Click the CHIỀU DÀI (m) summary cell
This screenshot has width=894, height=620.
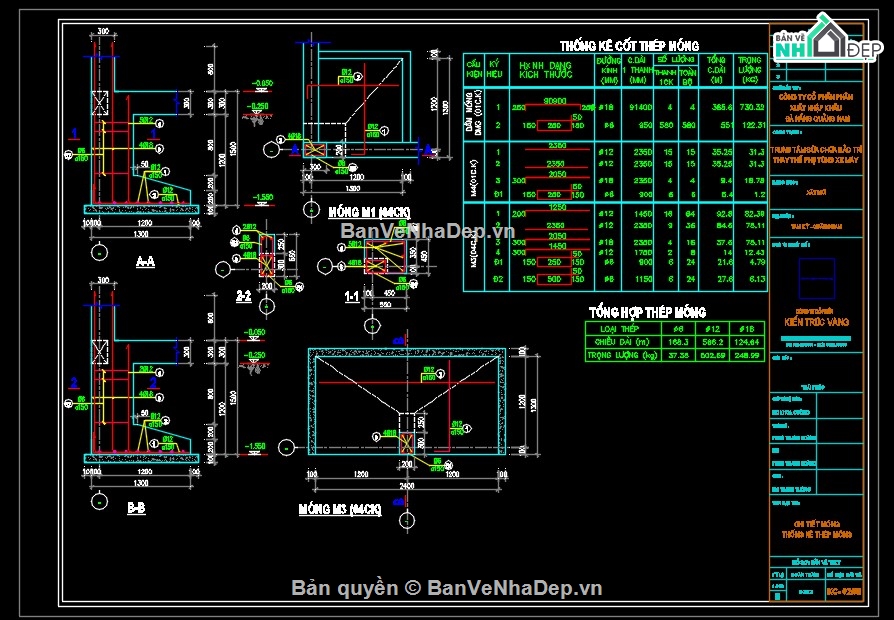(621, 342)
